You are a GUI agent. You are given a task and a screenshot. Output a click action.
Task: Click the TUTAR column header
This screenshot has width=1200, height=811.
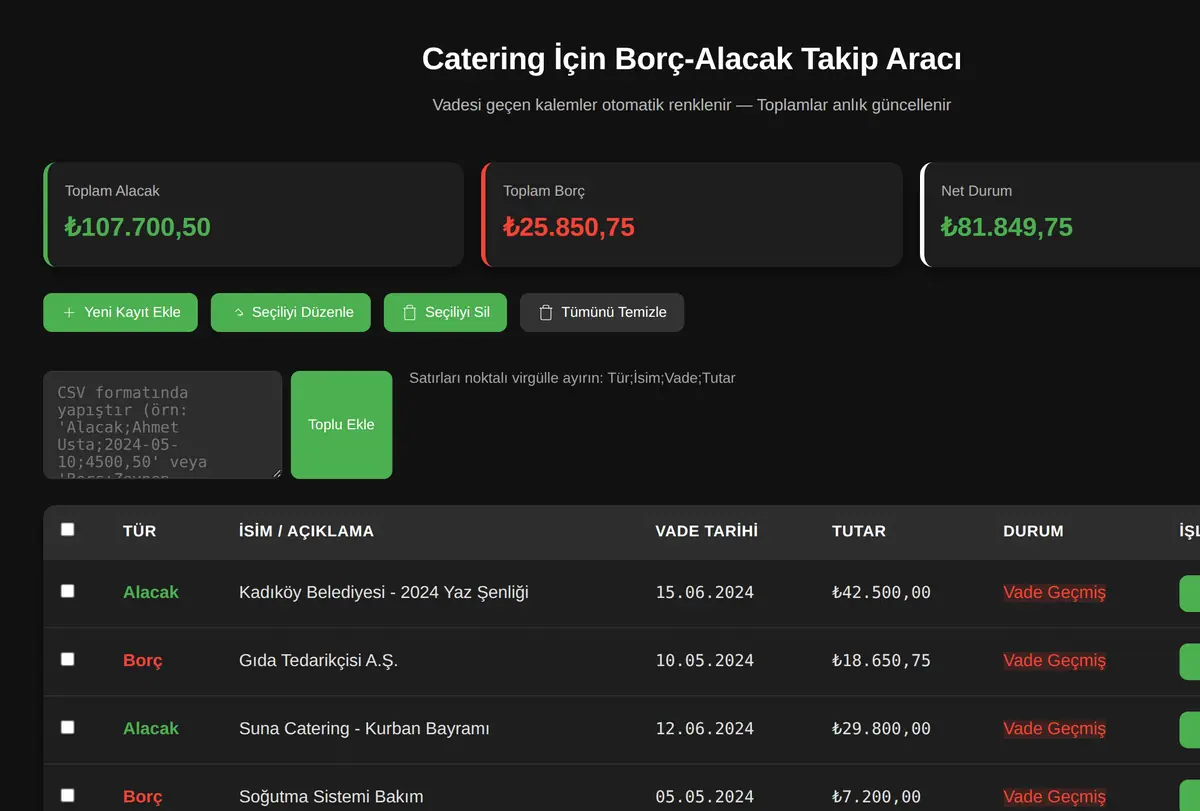(859, 531)
